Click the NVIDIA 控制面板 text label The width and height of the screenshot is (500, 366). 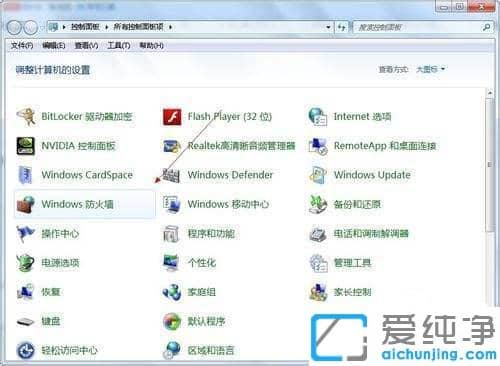tap(78, 146)
